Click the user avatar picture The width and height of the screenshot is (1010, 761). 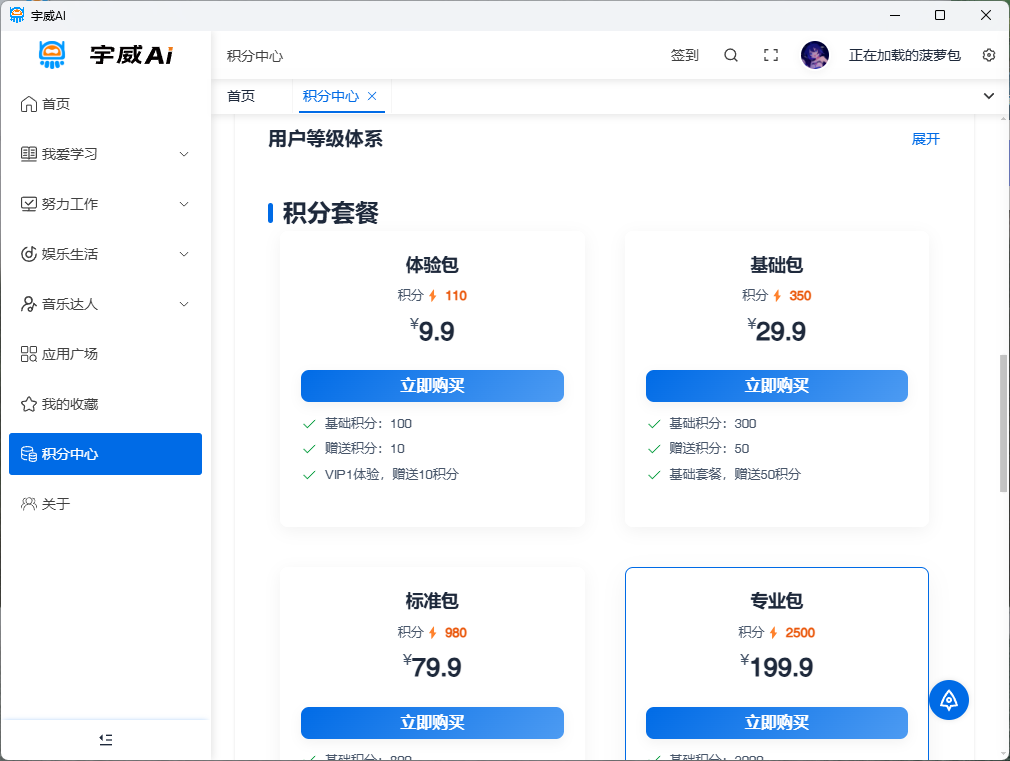click(815, 55)
